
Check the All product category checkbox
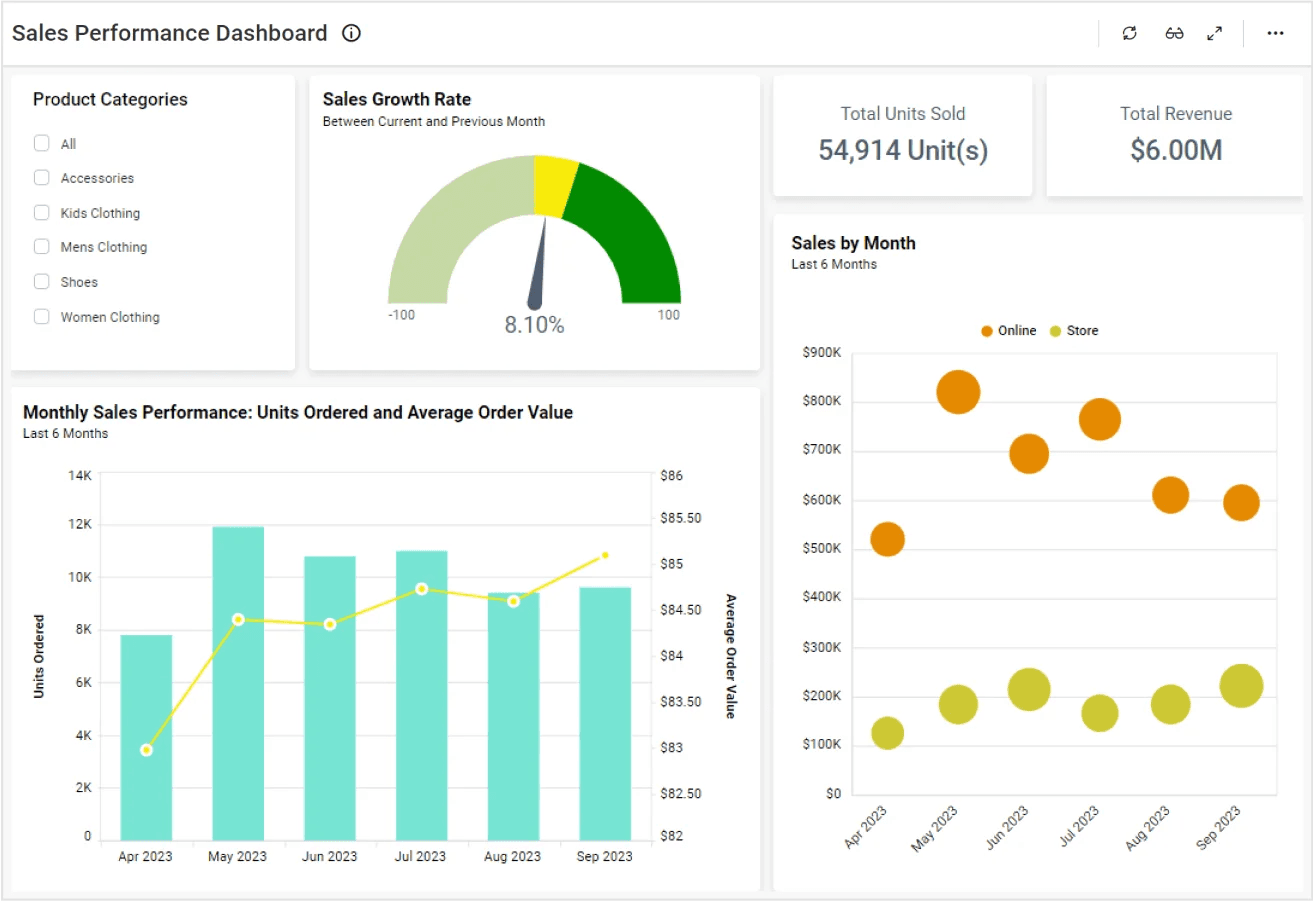pos(42,143)
